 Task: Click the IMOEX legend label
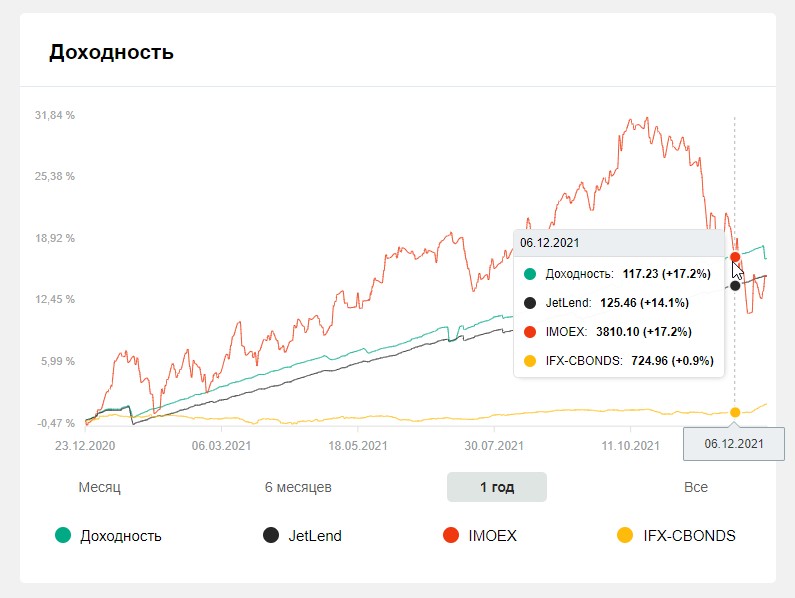(492, 536)
